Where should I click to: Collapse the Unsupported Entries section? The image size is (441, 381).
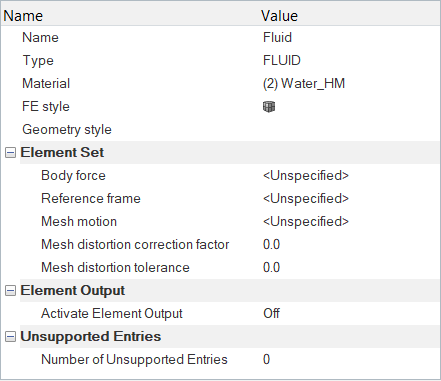pyautogui.click(x=10, y=337)
